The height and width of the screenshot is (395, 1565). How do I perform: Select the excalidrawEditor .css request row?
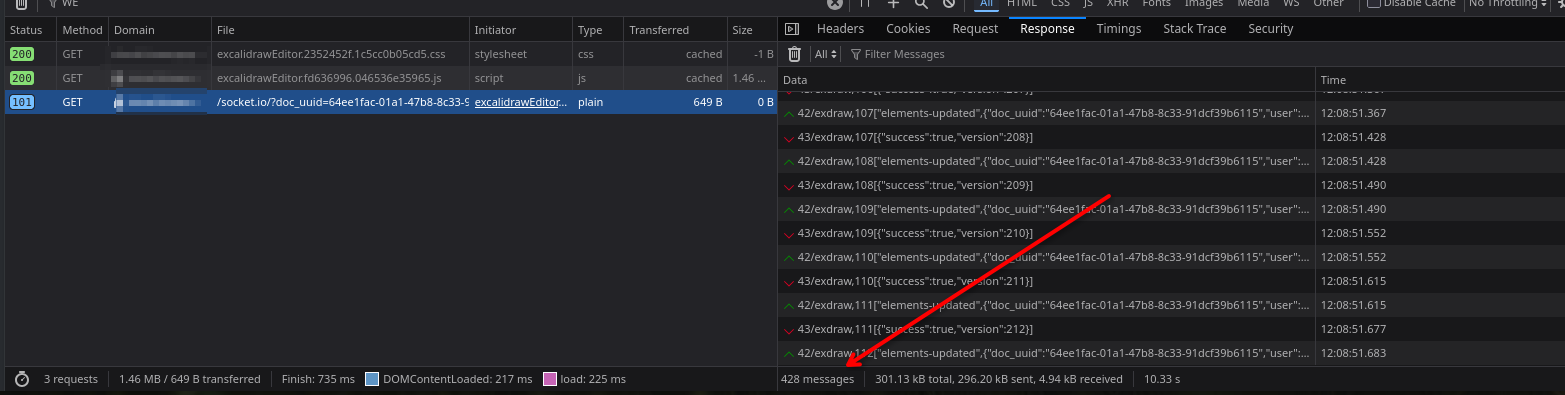pyautogui.click(x=390, y=54)
